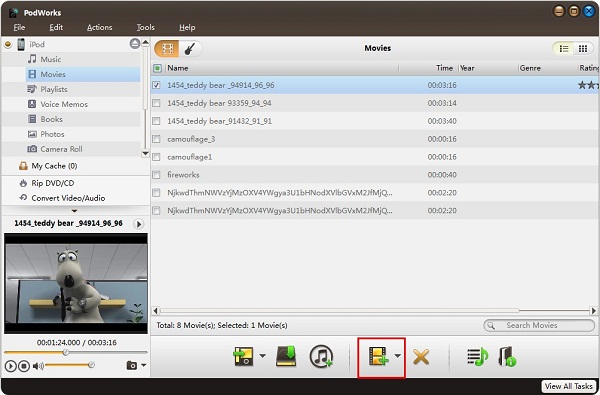Check the 1454_teddy bear 93359_94_94 checkbox
This screenshot has width=600, height=395.
156,103
